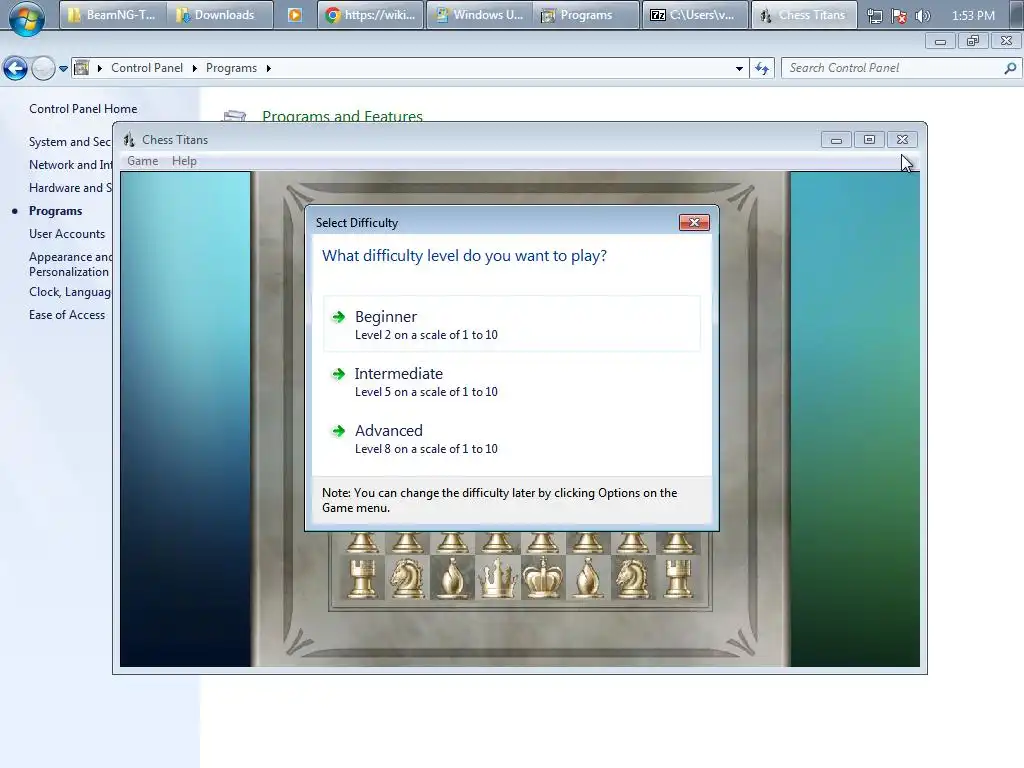Switch to Programs taskbar item

[x=586, y=15]
